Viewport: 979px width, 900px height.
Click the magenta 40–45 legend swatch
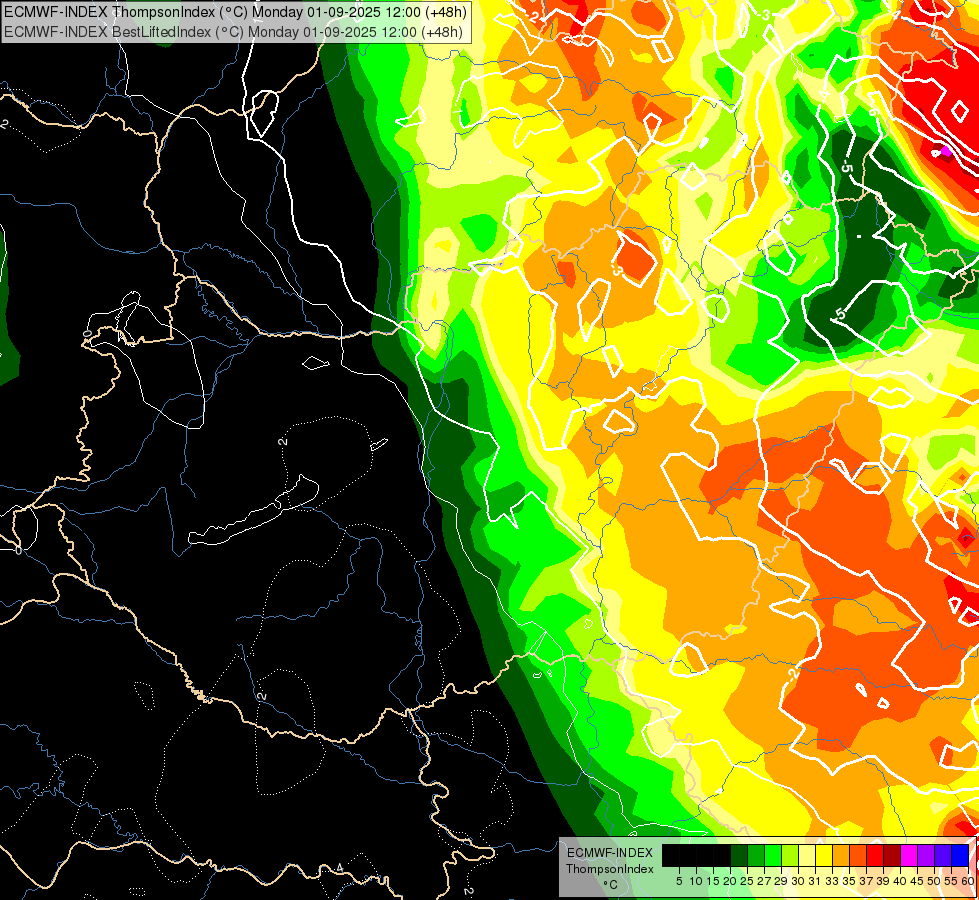[x=908, y=855]
